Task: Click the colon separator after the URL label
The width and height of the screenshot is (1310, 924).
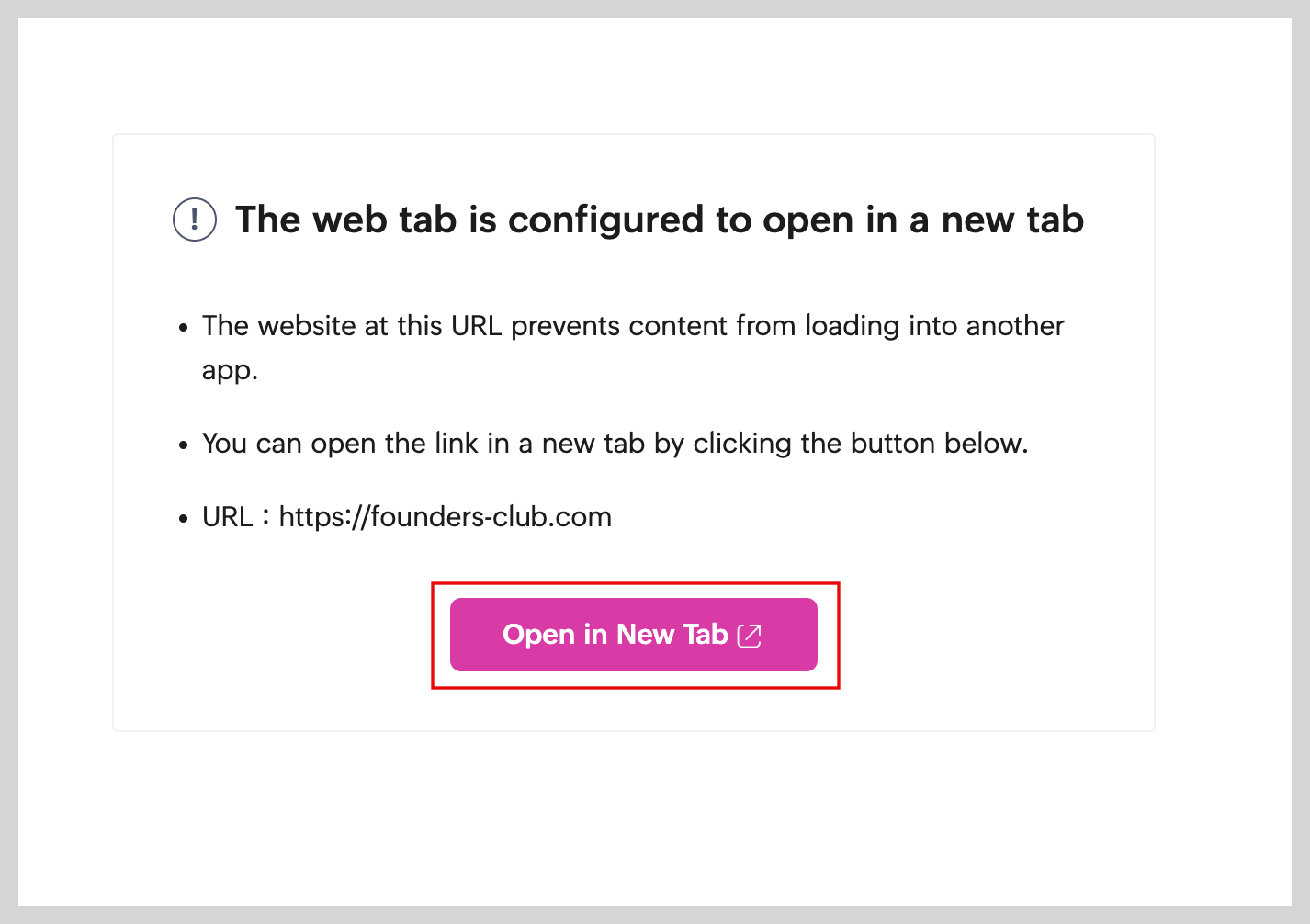Action: [x=265, y=517]
